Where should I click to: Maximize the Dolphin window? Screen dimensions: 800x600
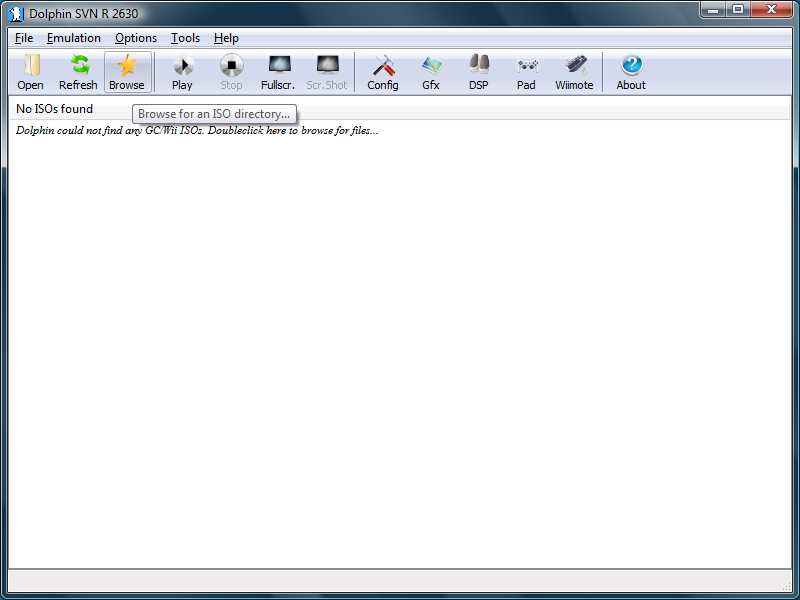click(x=738, y=10)
